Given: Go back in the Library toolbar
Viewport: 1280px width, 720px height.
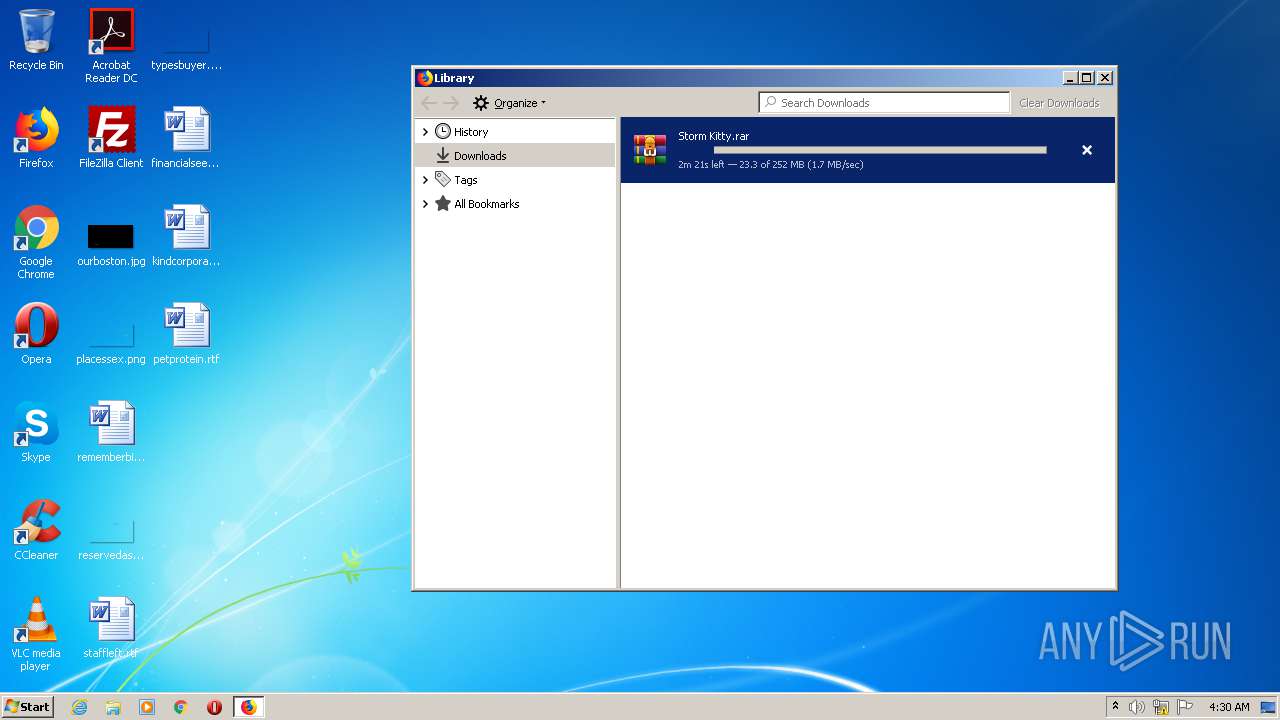Looking at the screenshot, I should coord(429,103).
